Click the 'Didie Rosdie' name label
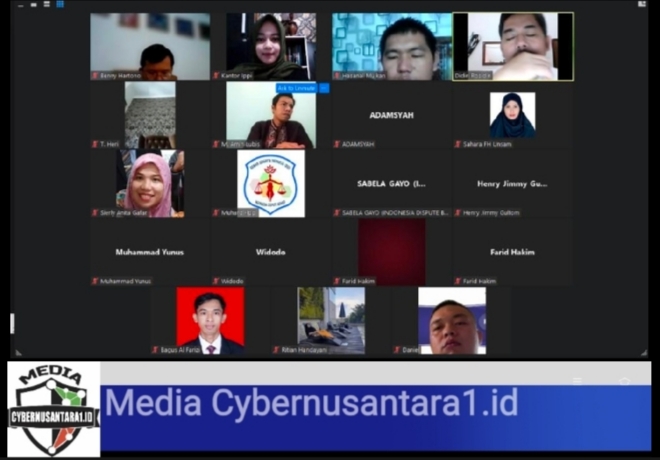Screen dimensions: 660x460 [x=473, y=76]
